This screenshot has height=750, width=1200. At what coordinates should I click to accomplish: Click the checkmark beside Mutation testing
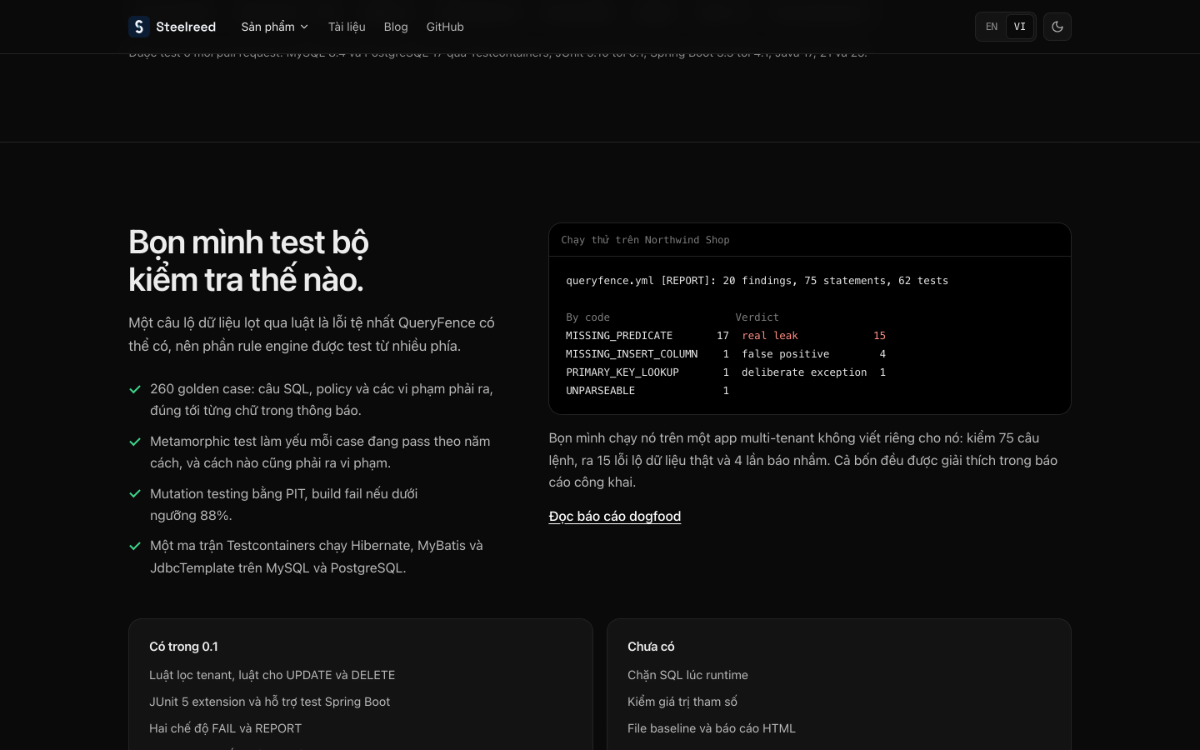135,494
